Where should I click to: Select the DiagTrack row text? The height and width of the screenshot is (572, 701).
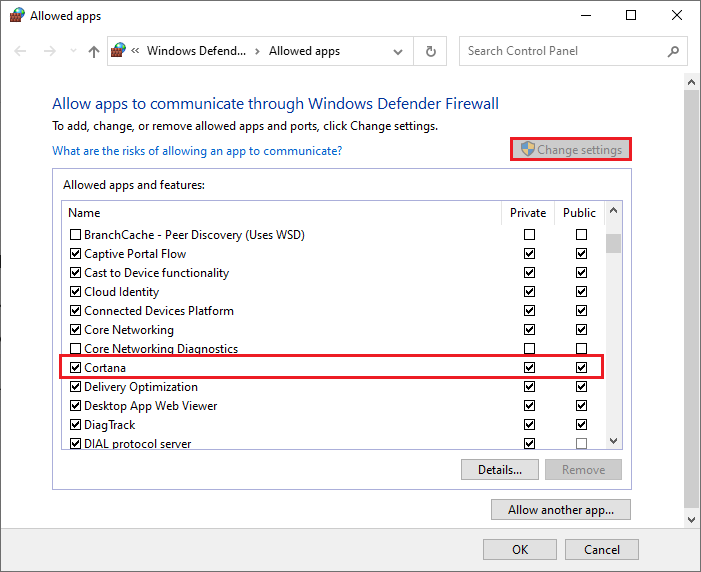(x=110, y=425)
